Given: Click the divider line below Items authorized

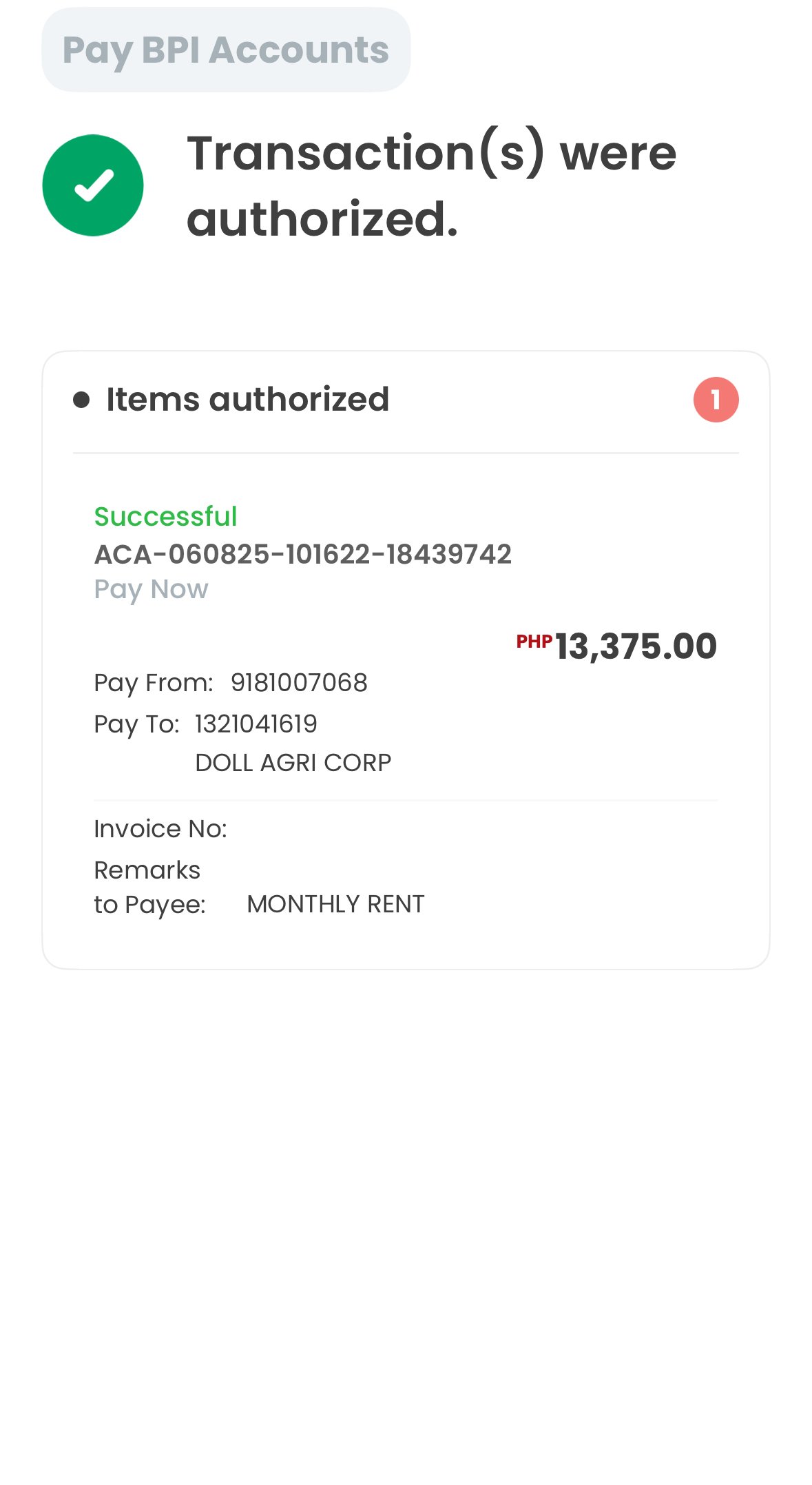Looking at the screenshot, I should click(x=406, y=453).
